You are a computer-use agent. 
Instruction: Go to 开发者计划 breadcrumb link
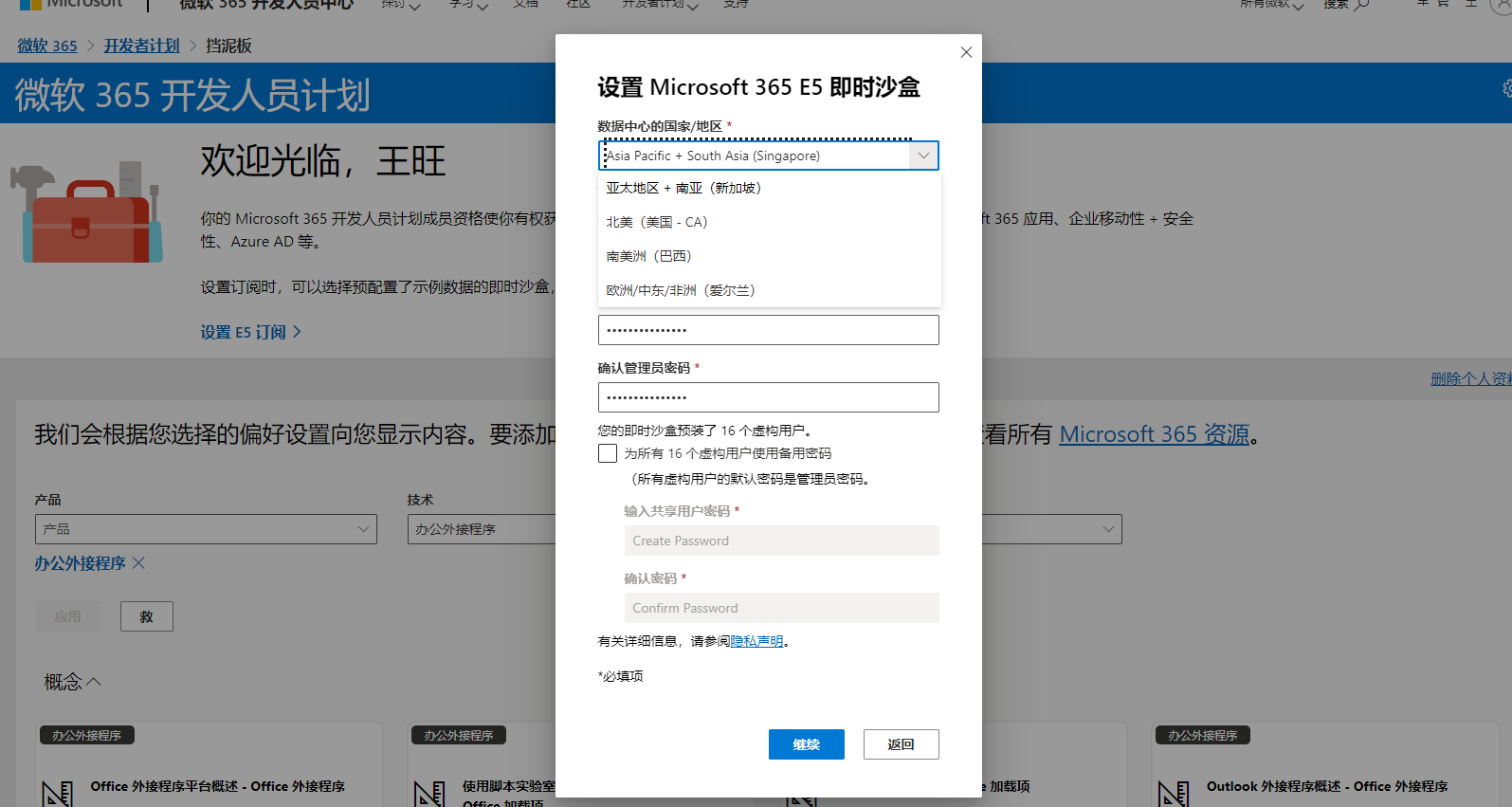click(x=141, y=46)
